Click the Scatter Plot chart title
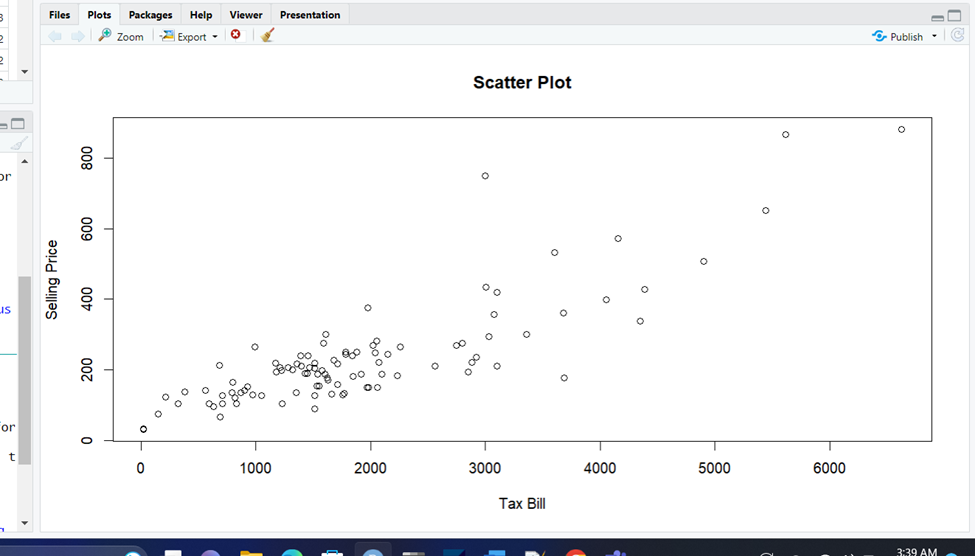 pos(522,83)
